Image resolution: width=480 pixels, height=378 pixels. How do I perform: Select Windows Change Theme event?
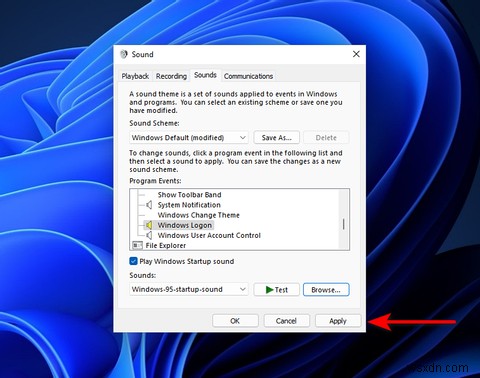click(199, 215)
